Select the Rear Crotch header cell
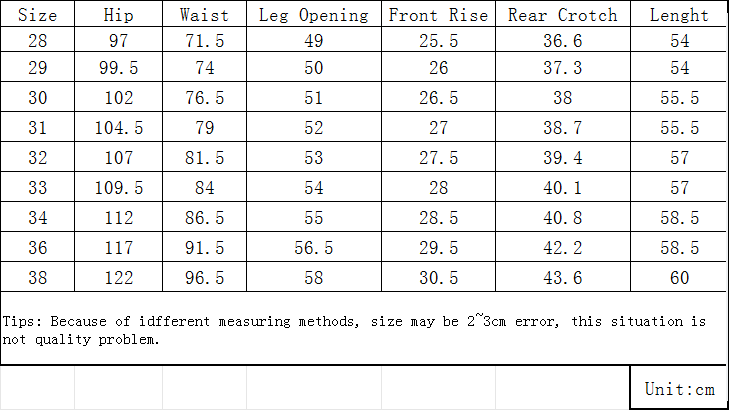The image size is (729, 410). point(563,14)
